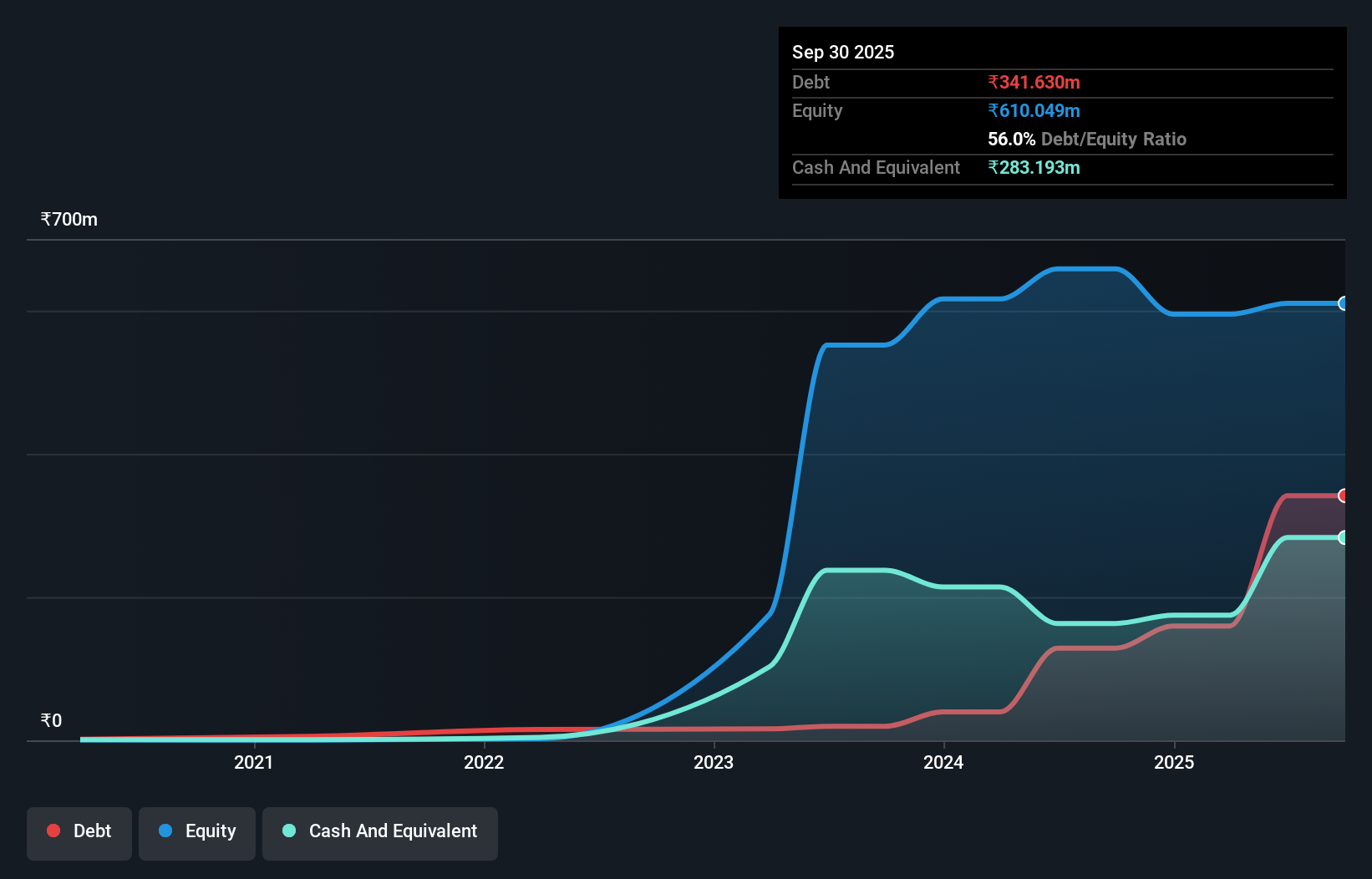Click the 2025 x-axis label

tap(1174, 762)
